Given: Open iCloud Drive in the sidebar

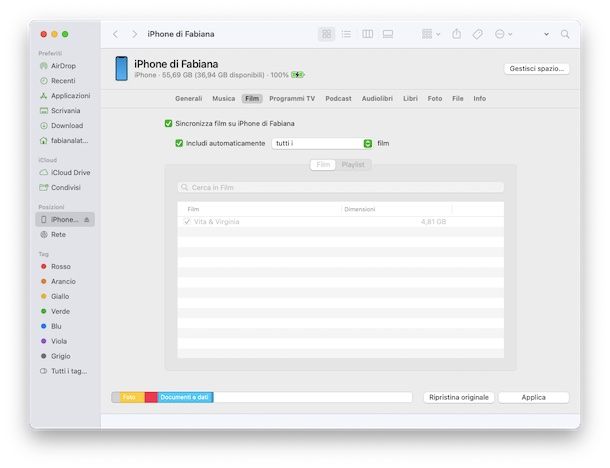Looking at the screenshot, I should 65,172.
